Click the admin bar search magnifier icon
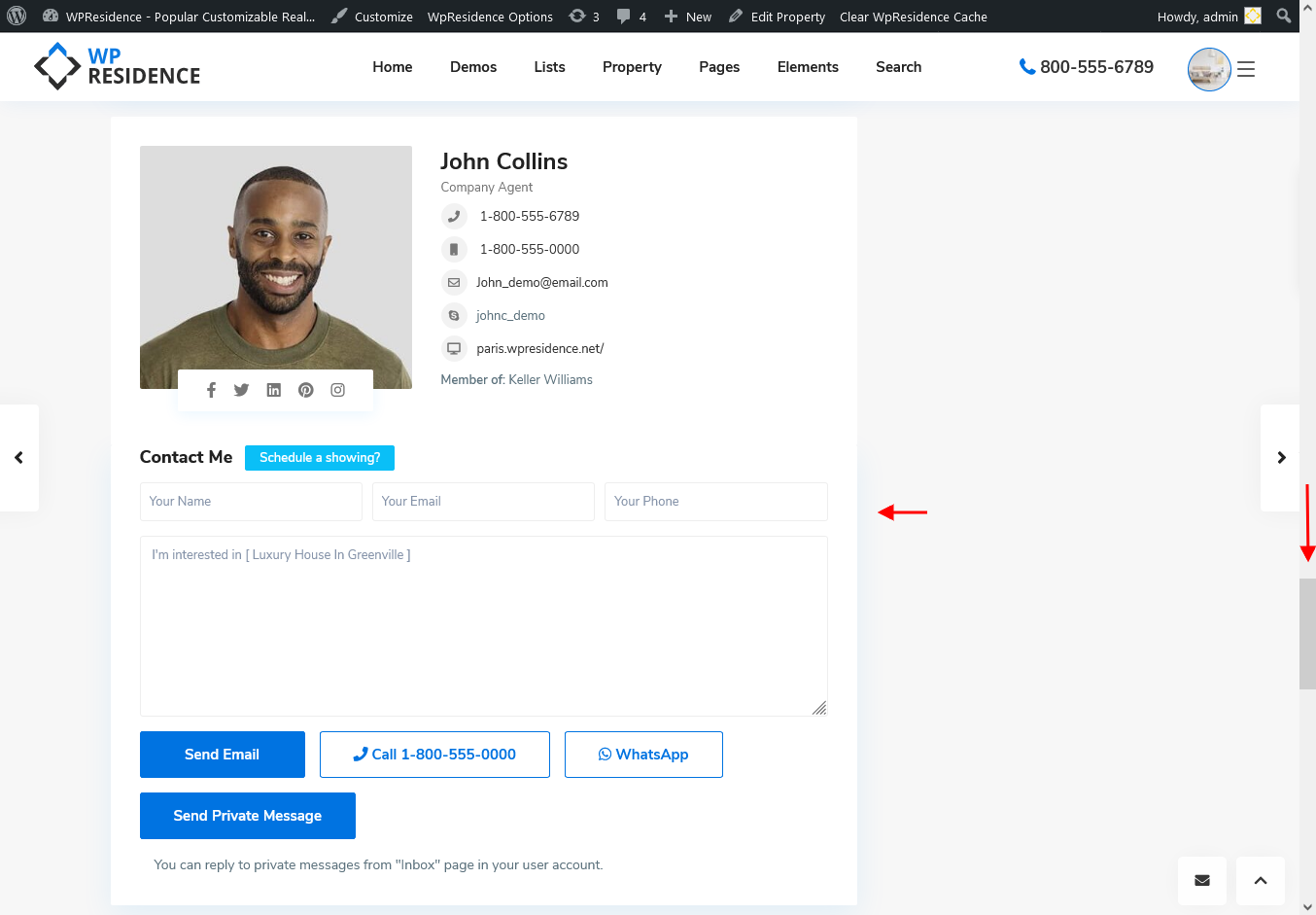1316x915 pixels. point(1284,16)
